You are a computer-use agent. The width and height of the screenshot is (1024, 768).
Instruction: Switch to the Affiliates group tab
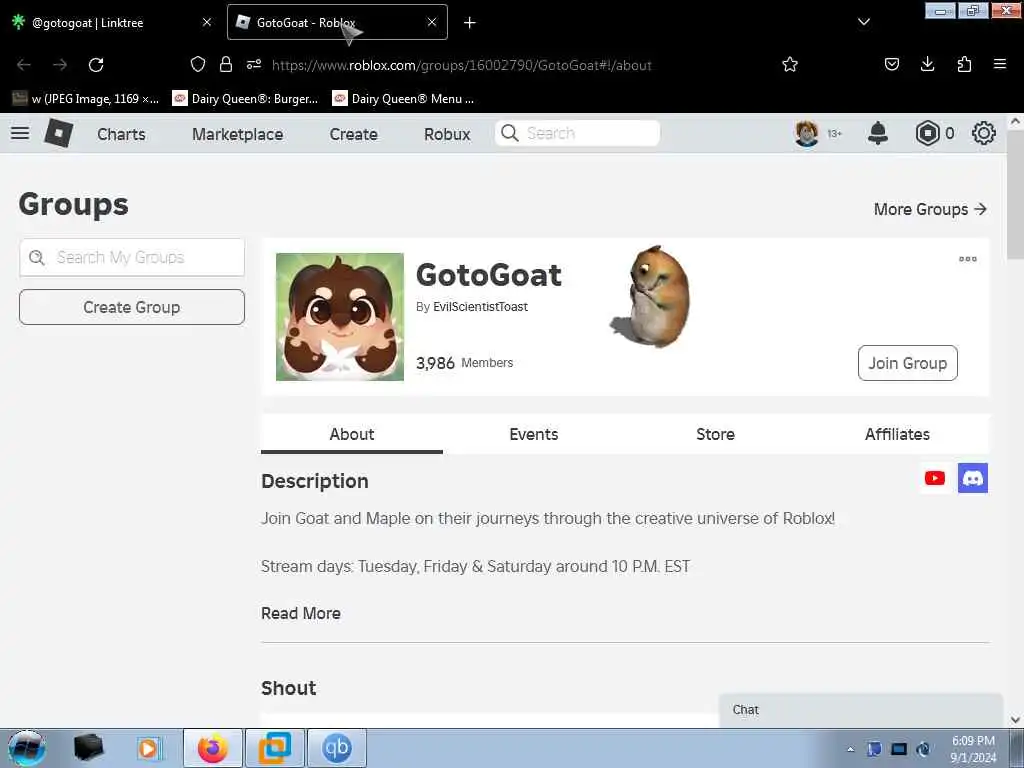(897, 434)
